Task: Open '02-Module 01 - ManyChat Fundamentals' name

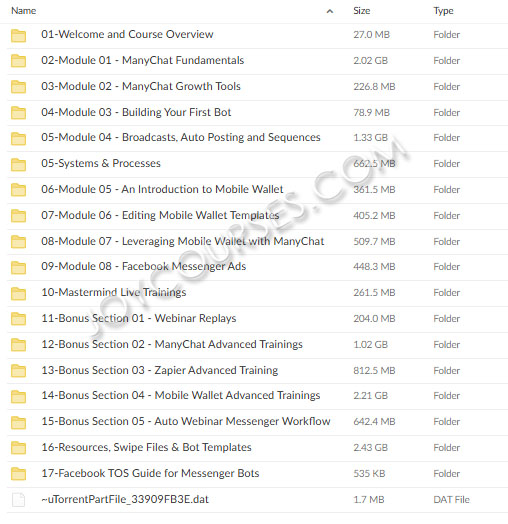Action: [x=143, y=60]
